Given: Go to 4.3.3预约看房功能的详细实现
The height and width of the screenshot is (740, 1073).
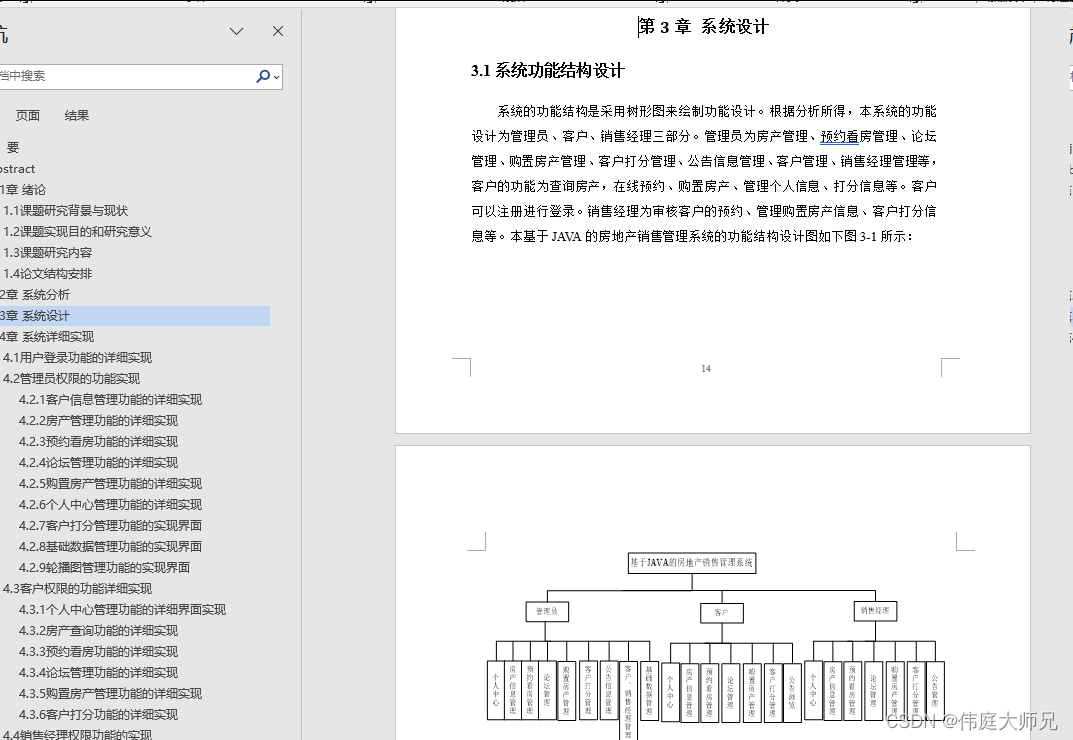Looking at the screenshot, I should 99,652.
